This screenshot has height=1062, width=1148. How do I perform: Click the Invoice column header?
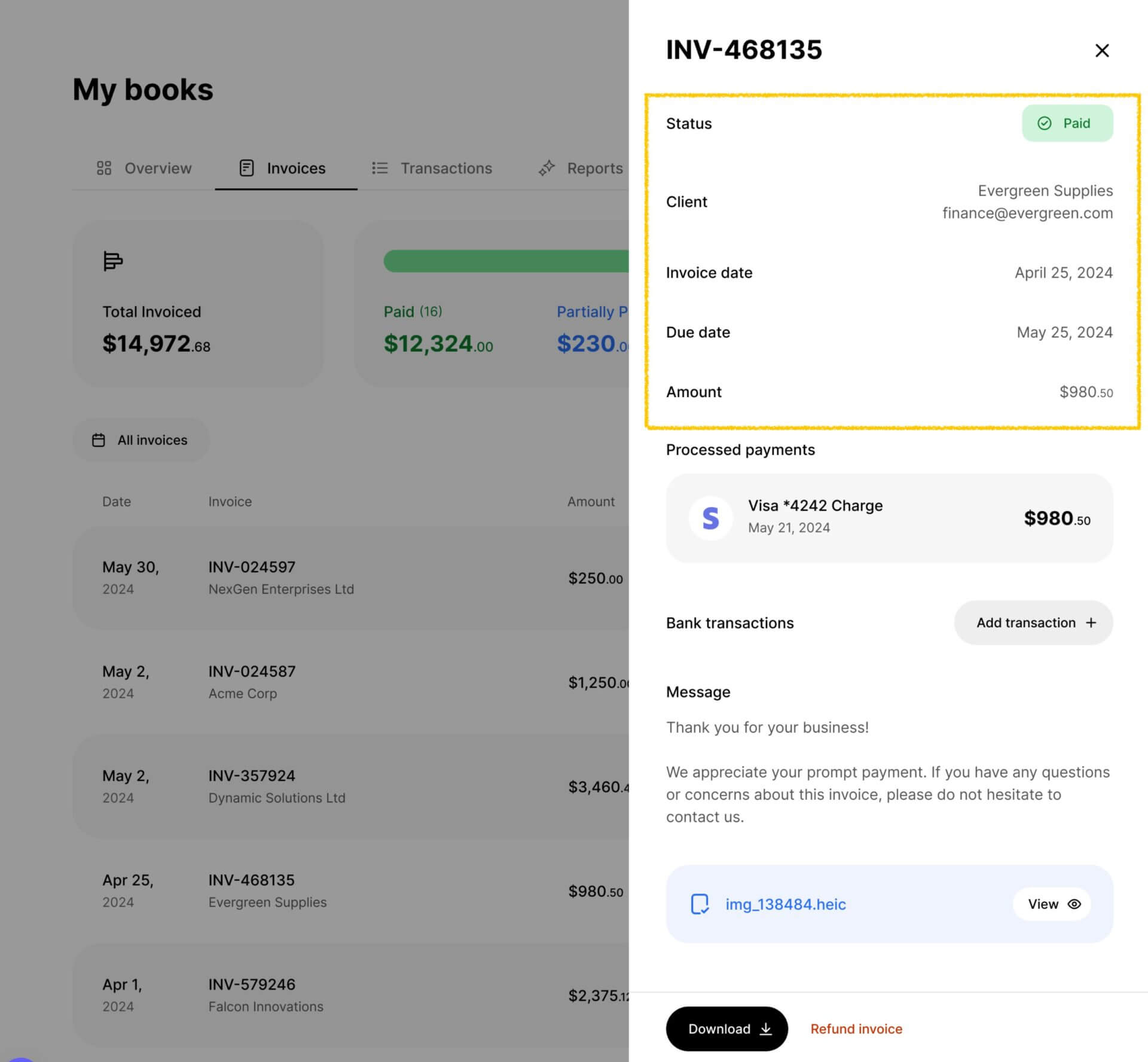230,502
